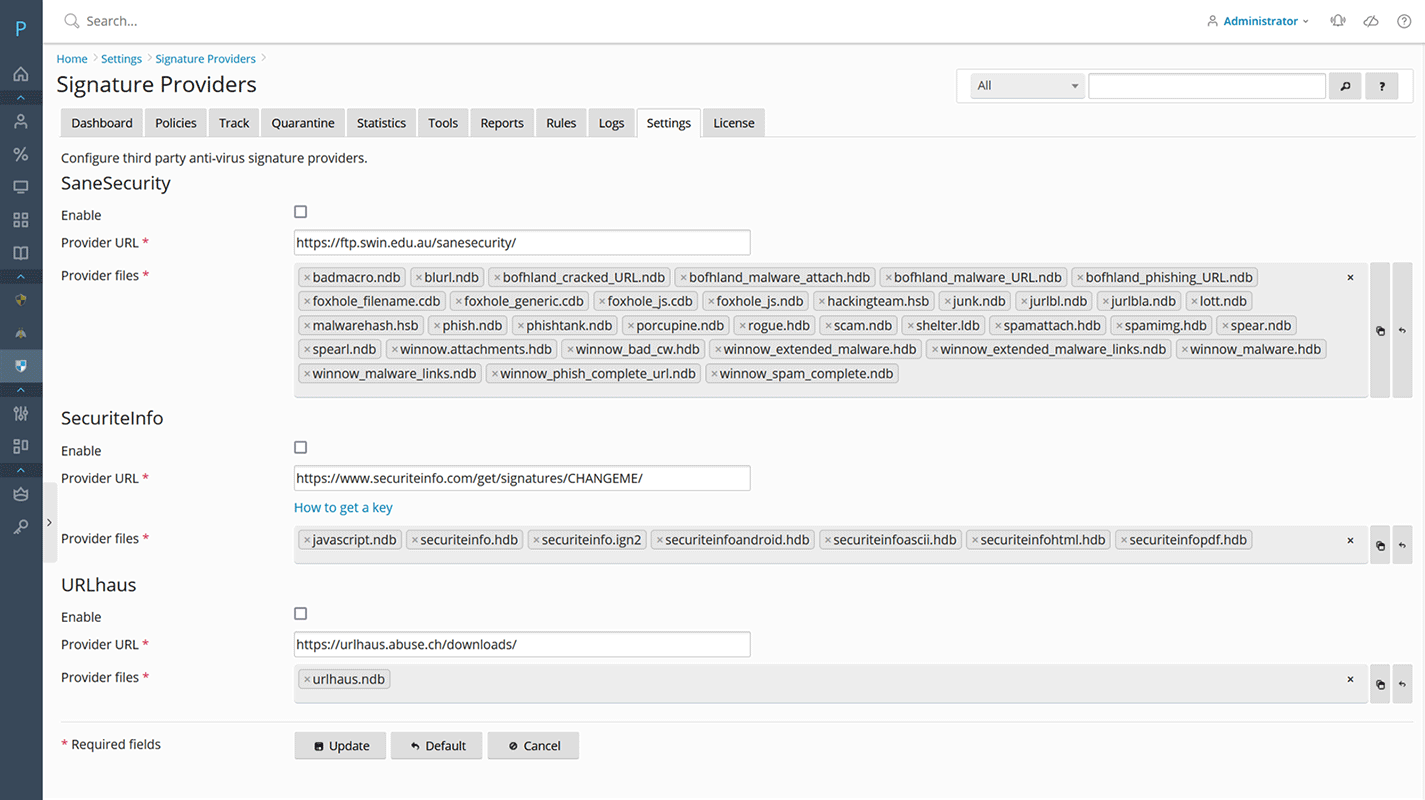This screenshot has height=800, width=1425.
Task: Switch to the License tab
Action: [734, 123]
